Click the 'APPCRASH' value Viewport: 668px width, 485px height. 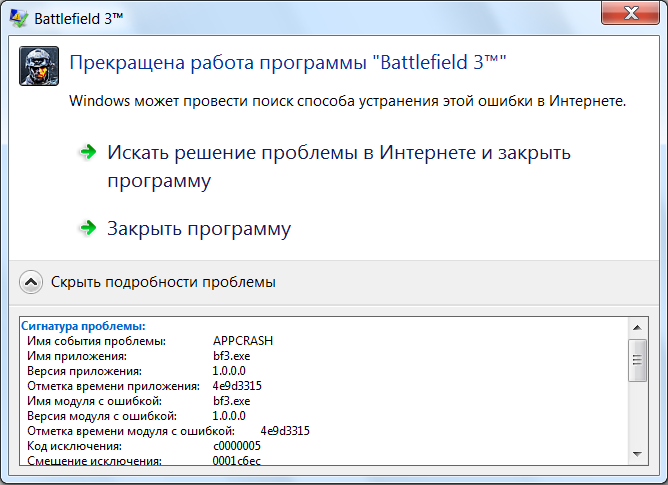click(243, 341)
